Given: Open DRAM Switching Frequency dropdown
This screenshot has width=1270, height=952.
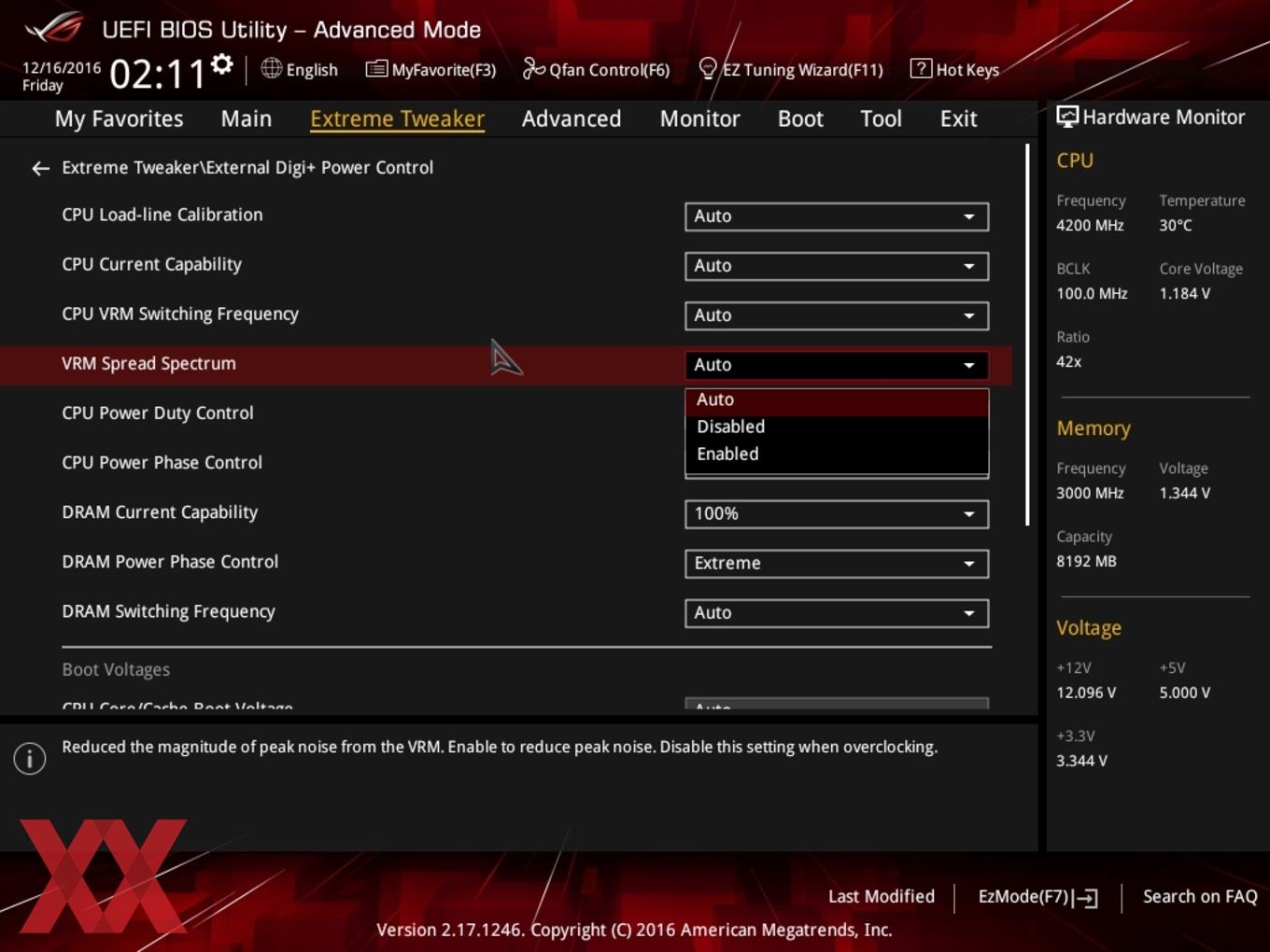Looking at the screenshot, I should point(837,612).
